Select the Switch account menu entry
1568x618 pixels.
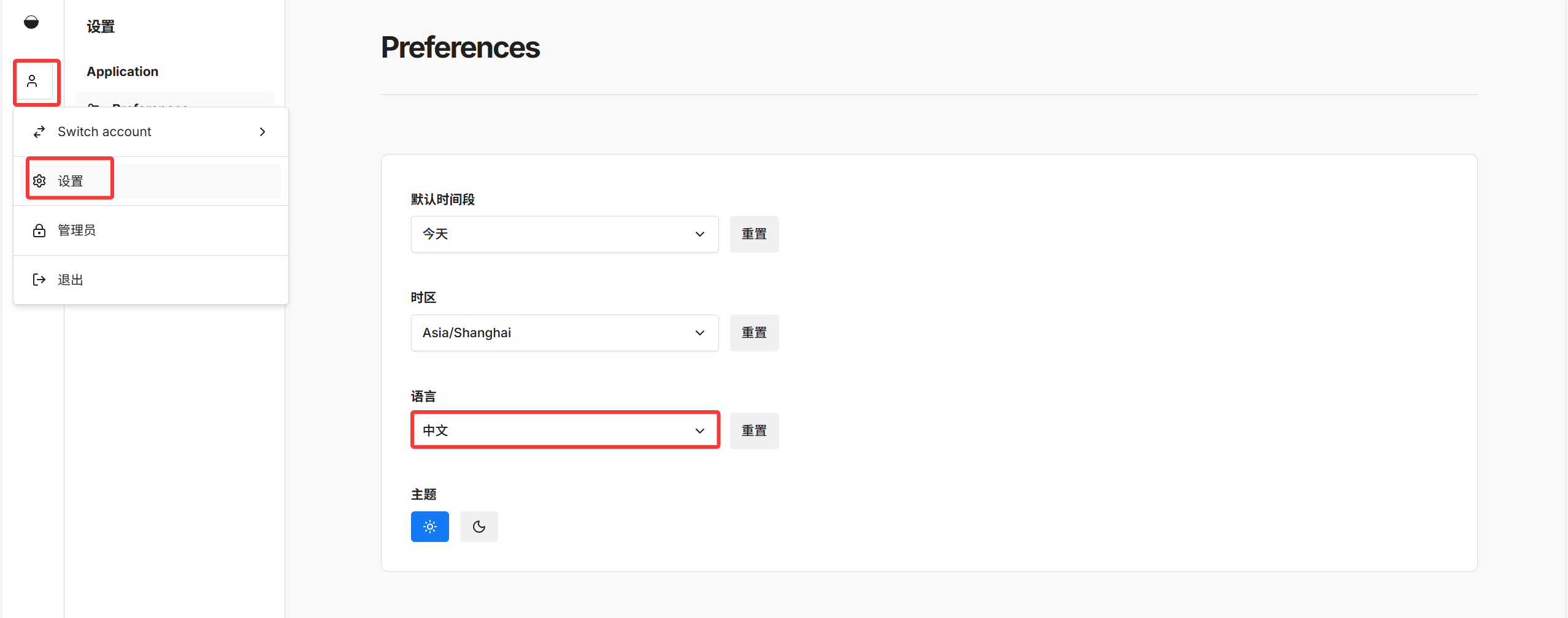pos(104,132)
